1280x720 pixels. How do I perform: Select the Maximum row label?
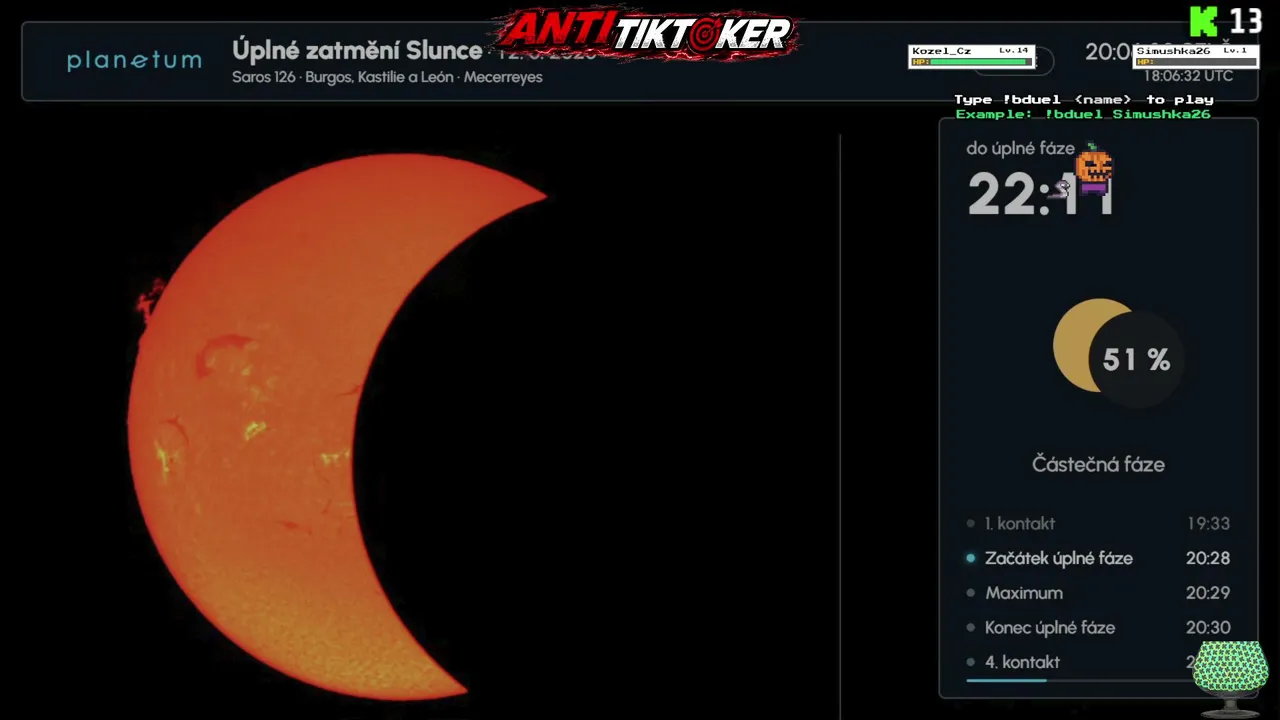click(1023, 593)
